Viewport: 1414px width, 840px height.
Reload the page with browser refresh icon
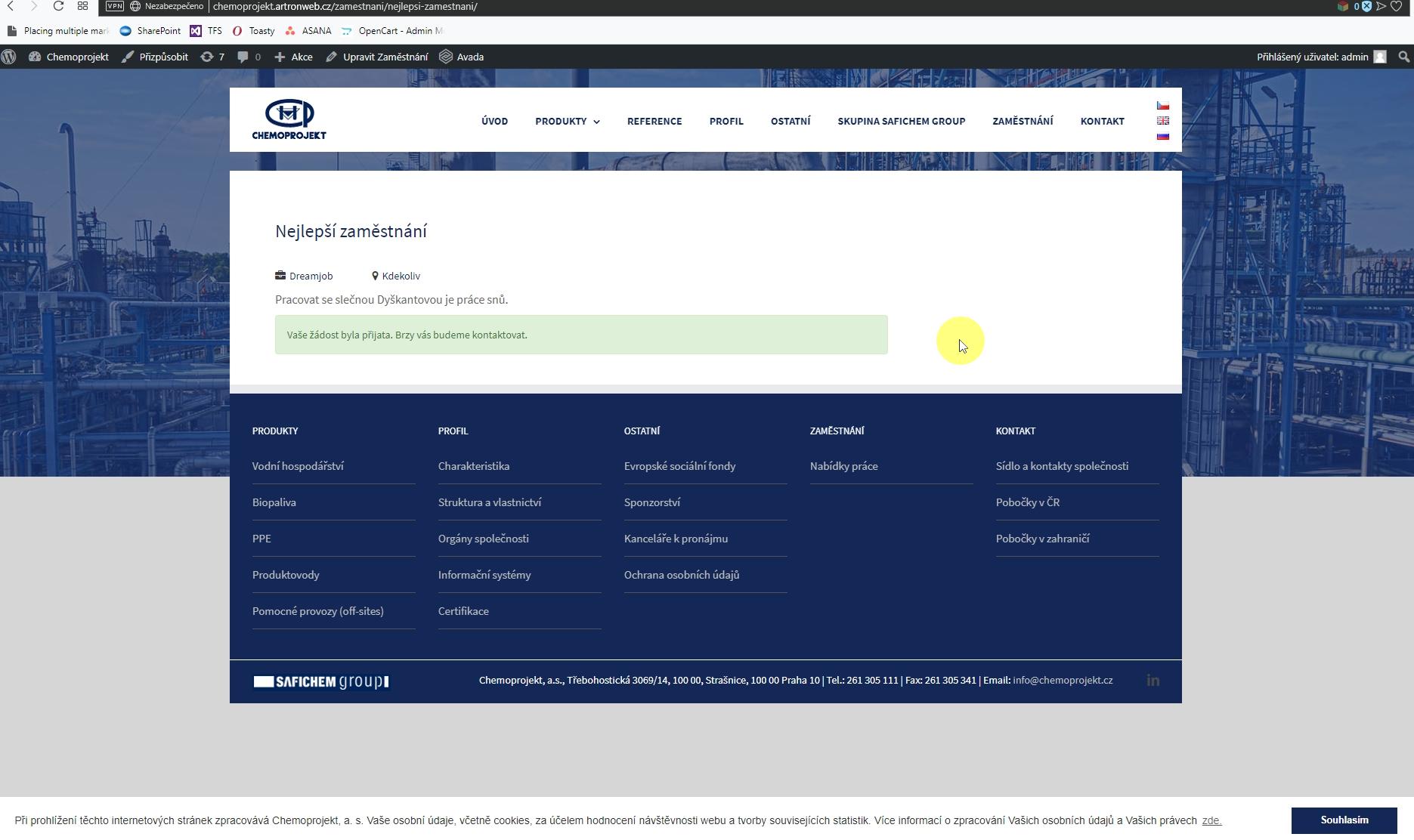point(58,6)
